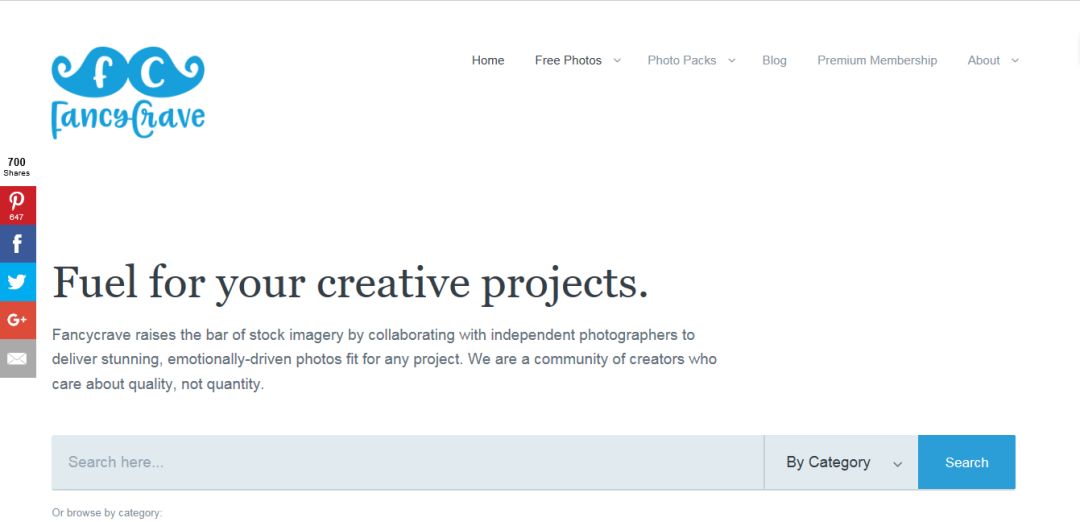Go to the Home menu item
Viewport: 1080px width, 522px height.
click(x=488, y=61)
